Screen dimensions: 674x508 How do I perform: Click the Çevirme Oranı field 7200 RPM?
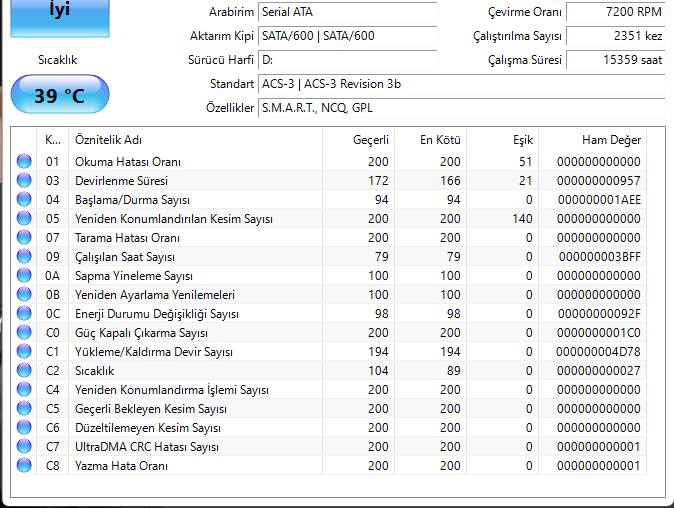(616, 12)
